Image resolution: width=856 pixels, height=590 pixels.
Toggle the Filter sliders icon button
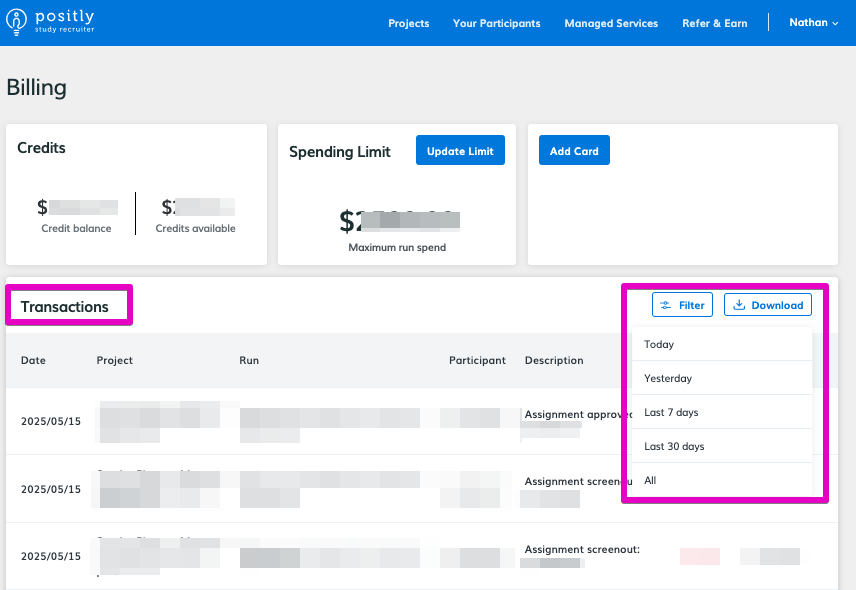pyautogui.click(x=682, y=305)
